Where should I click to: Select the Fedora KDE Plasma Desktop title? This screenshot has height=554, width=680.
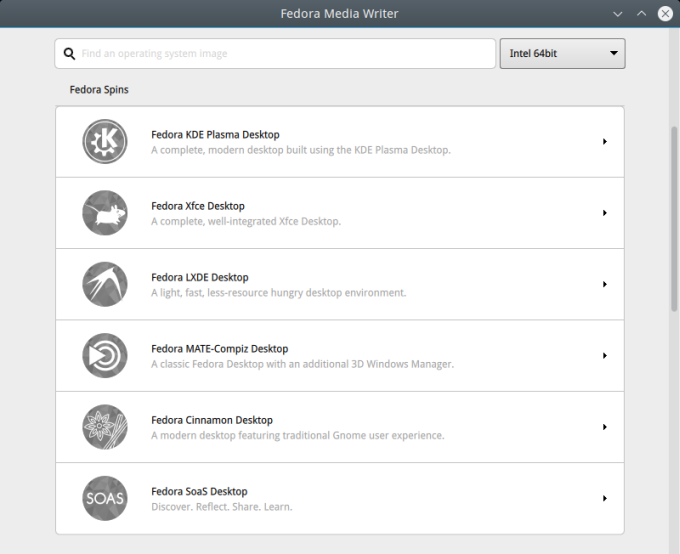tap(215, 134)
